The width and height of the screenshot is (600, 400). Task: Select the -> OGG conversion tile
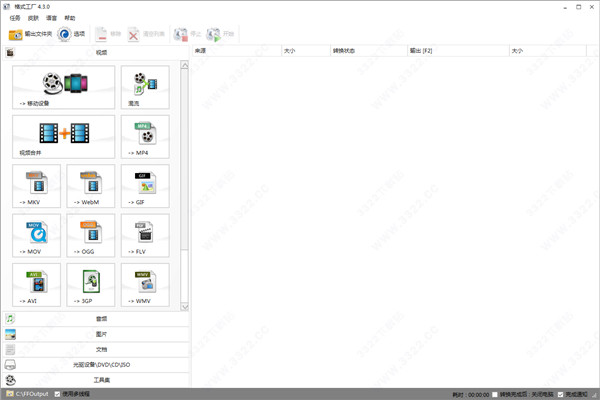(x=91, y=235)
